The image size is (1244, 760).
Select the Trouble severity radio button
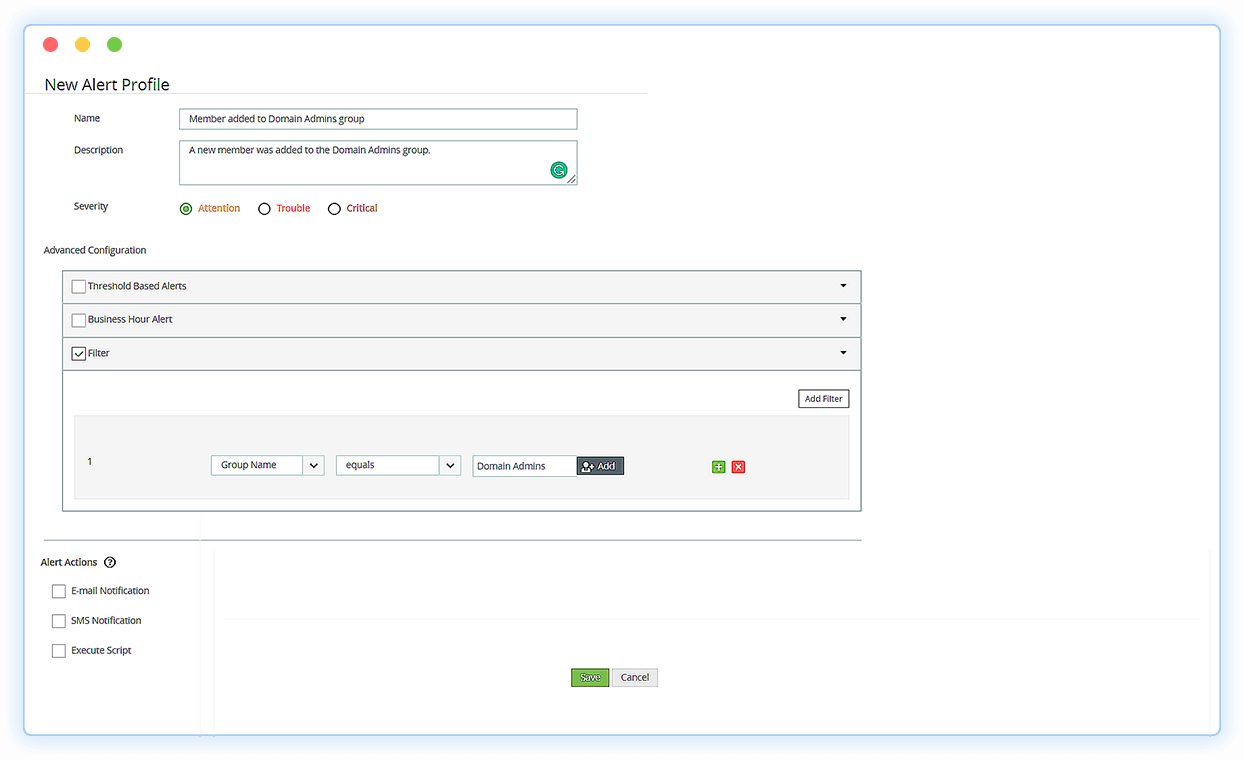[264, 208]
